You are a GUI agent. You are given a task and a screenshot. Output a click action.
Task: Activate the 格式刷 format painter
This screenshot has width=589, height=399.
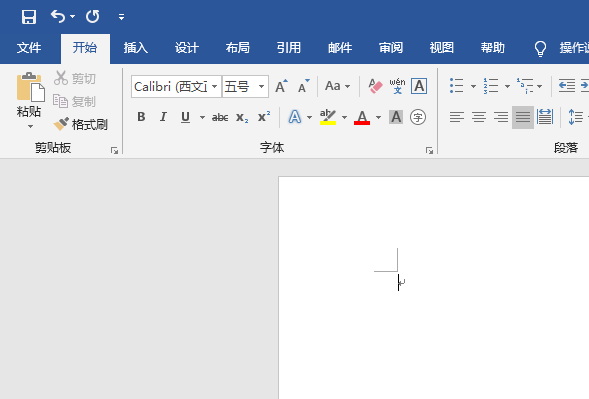(x=80, y=124)
